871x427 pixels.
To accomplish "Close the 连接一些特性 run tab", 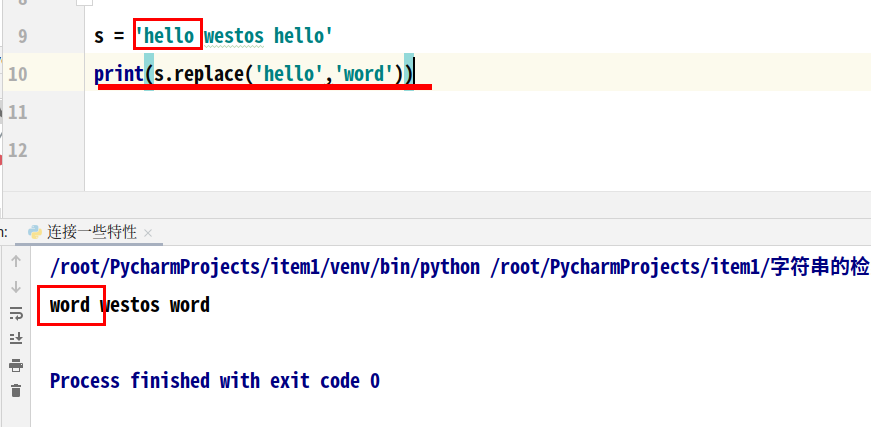I will pos(148,233).
